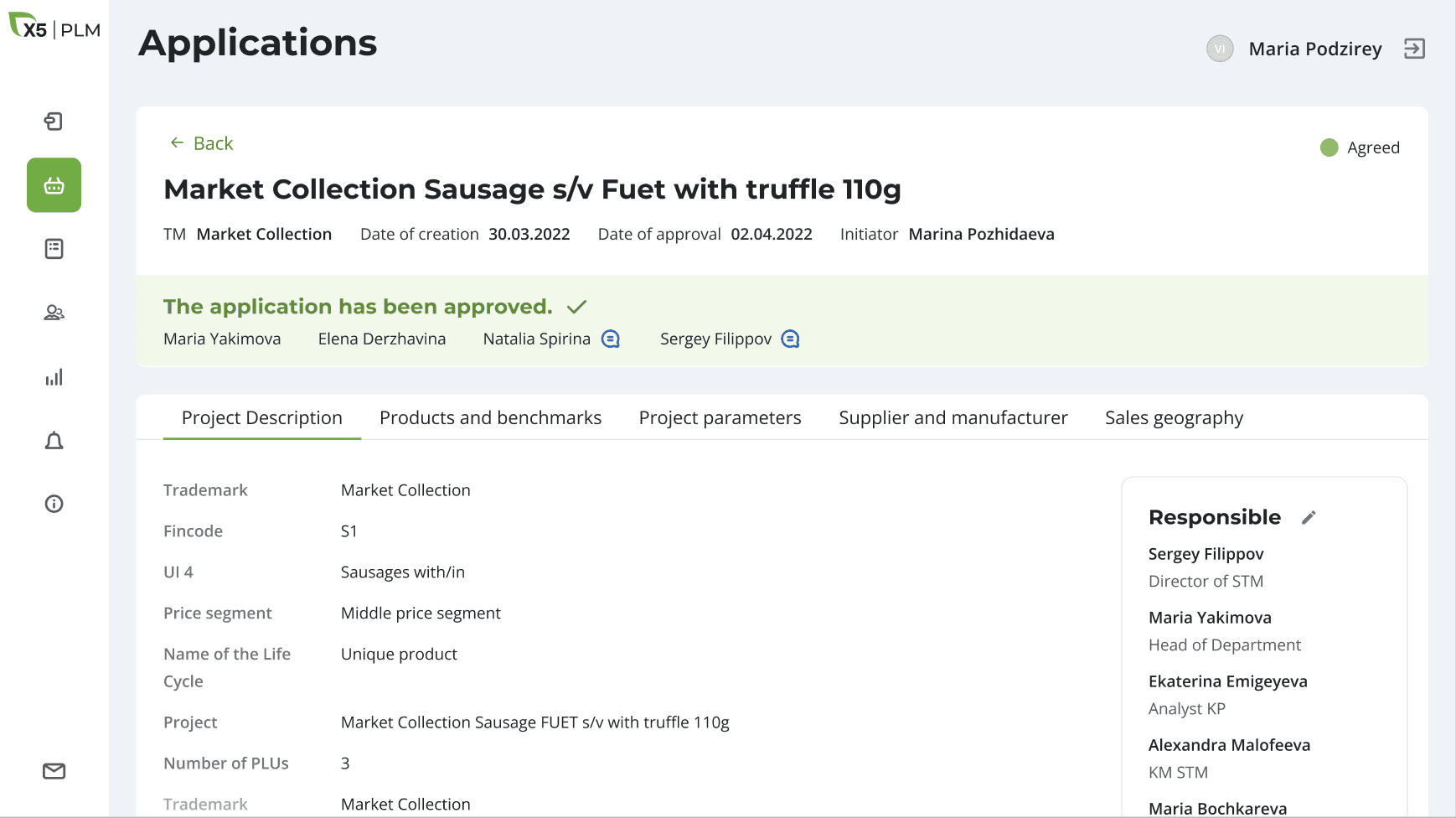The height and width of the screenshot is (818, 1456).
Task: View Natalia Spirina's comment icon
Action: click(611, 339)
